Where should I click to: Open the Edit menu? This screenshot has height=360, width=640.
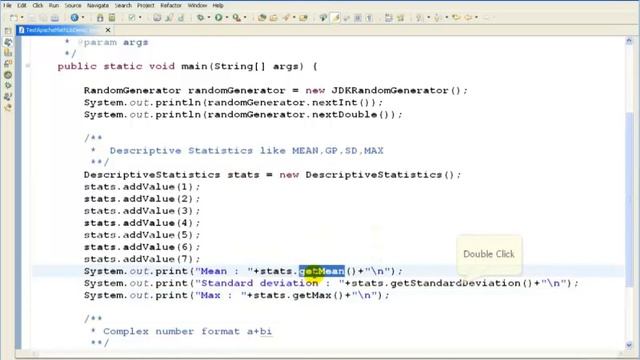[x=22, y=5]
